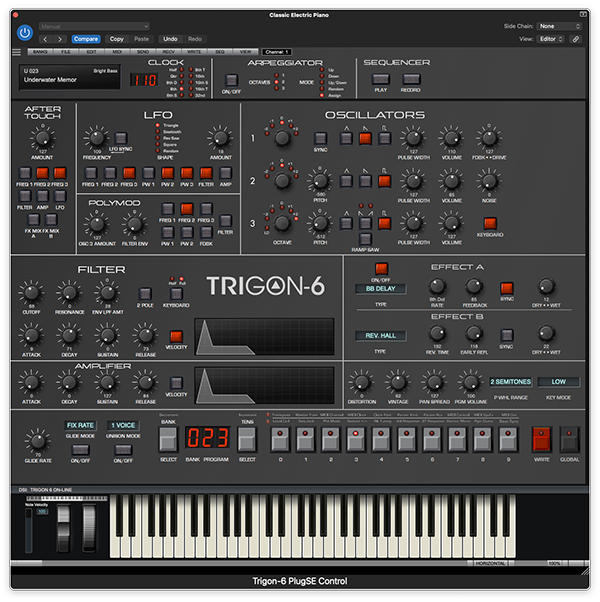Viewport: 600px width, 602px height.
Task: Toggle the plug-in power button
Action: pos(25,33)
